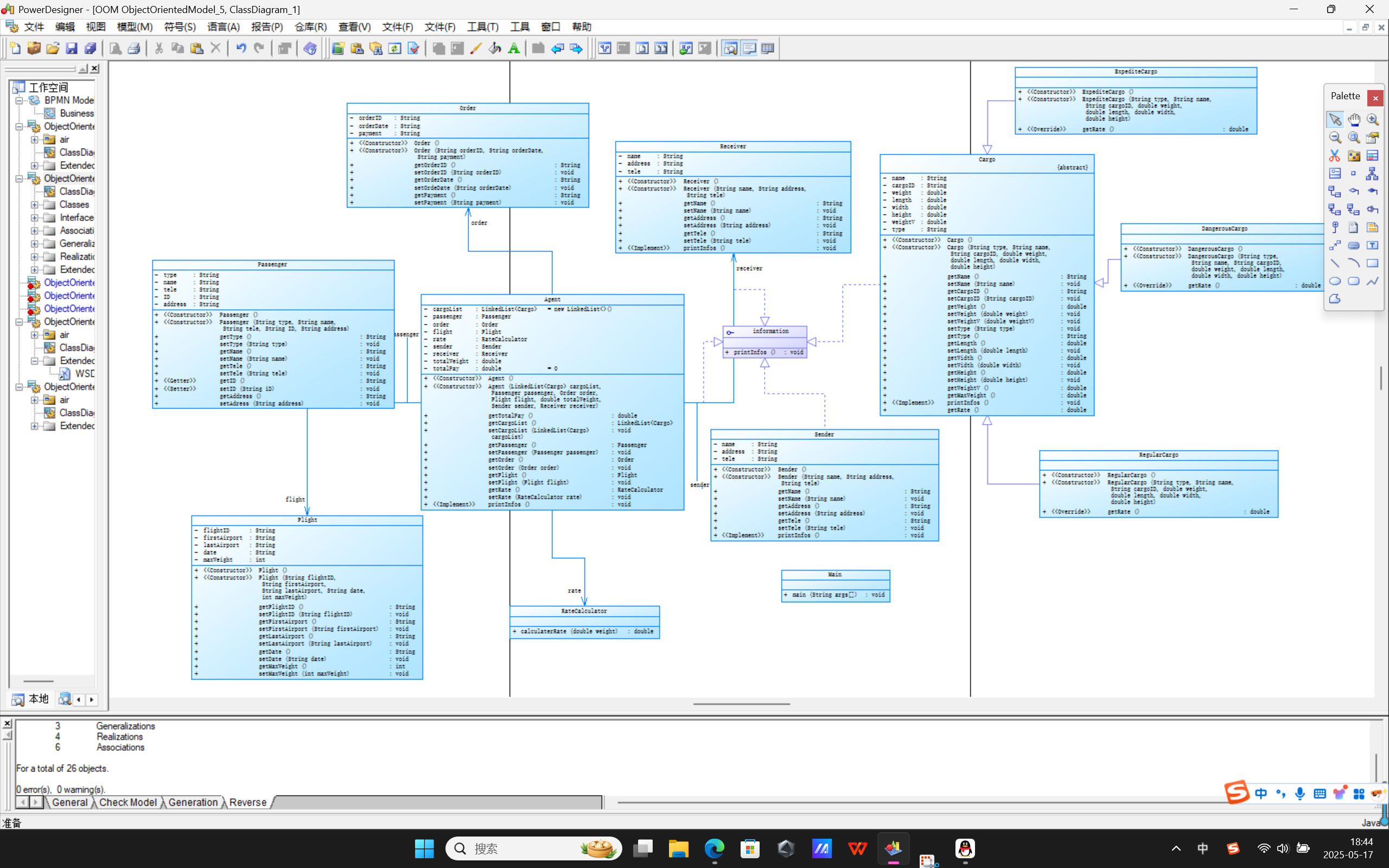1389x868 pixels.
Task: Collapse the BPMN Model tree node
Action: click(x=19, y=100)
